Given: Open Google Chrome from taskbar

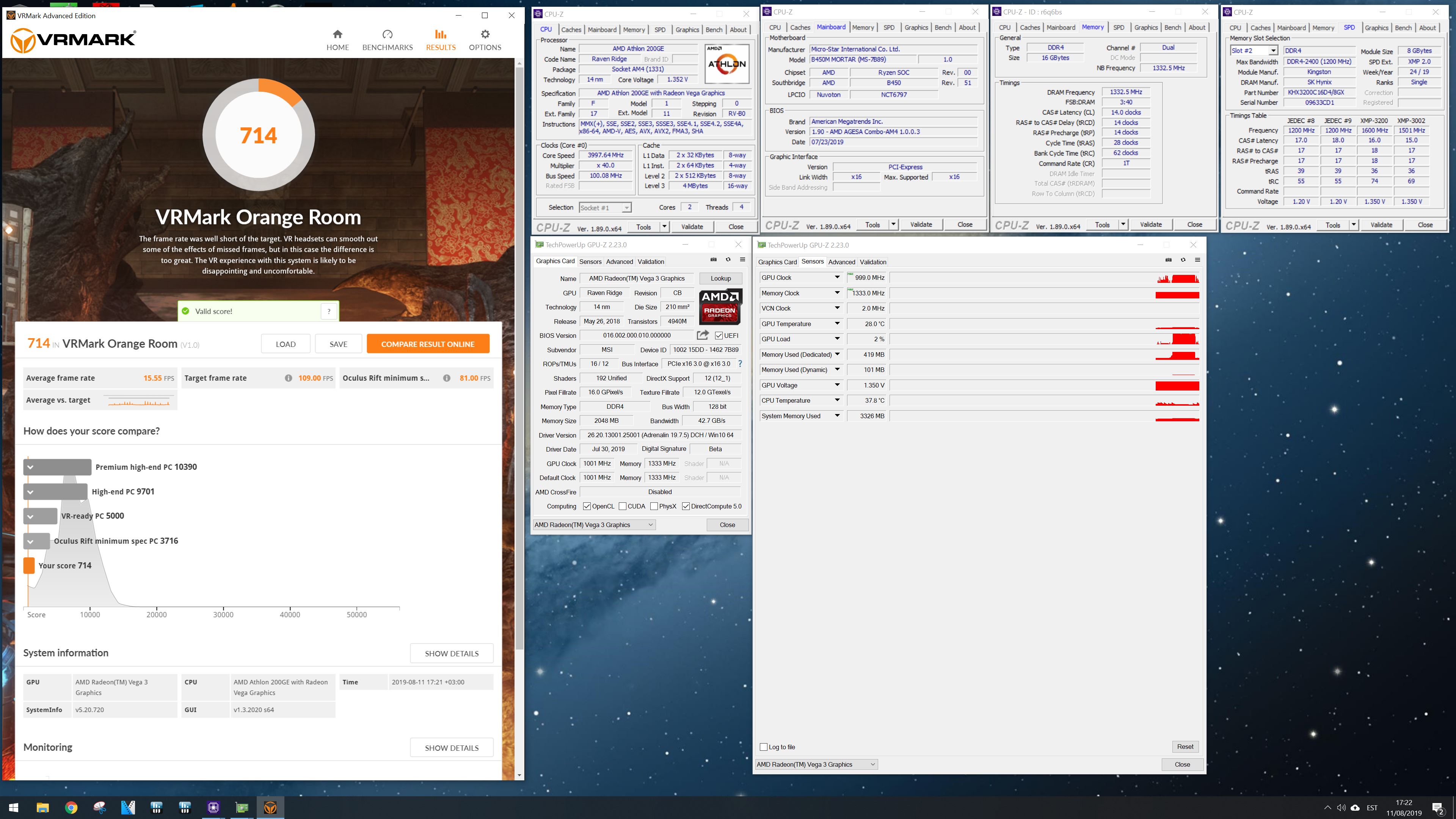Looking at the screenshot, I should click(71, 807).
